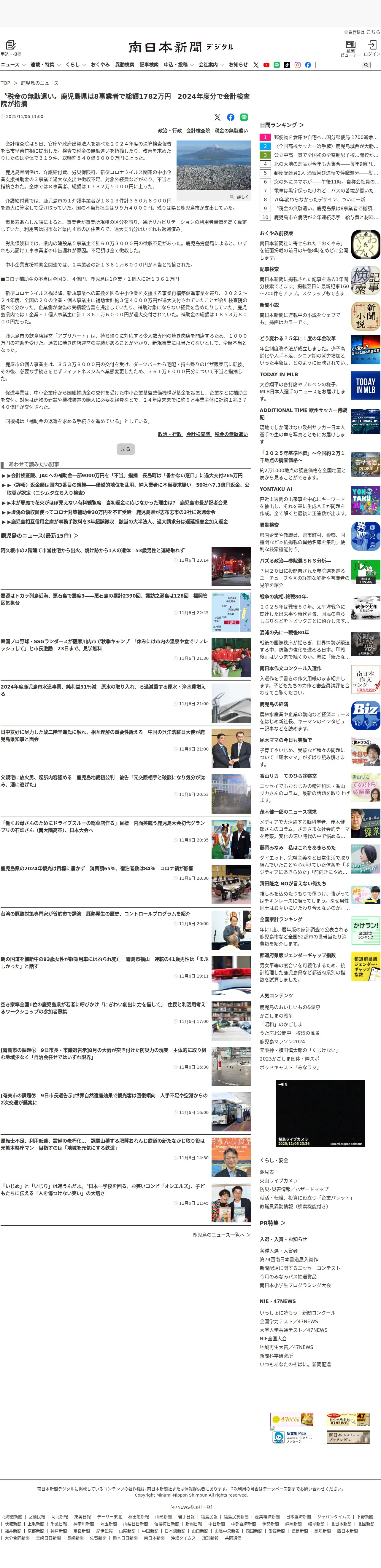Share article on LINE via share icon
Viewport: 381px width, 1568px height.
[x=244, y=117]
